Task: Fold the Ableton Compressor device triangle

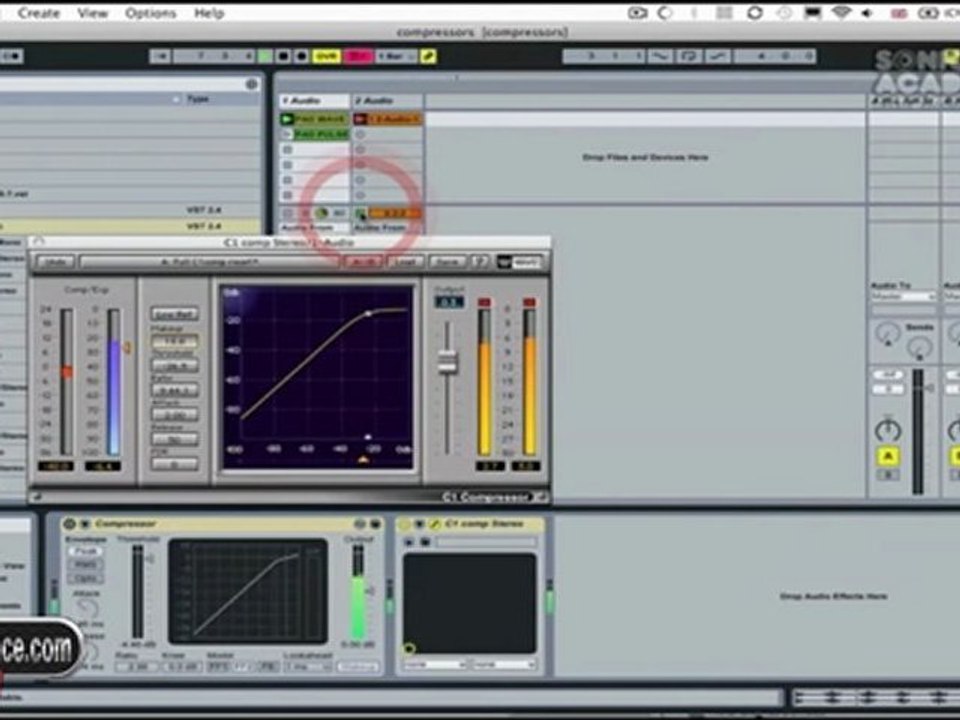Action: 85,524
